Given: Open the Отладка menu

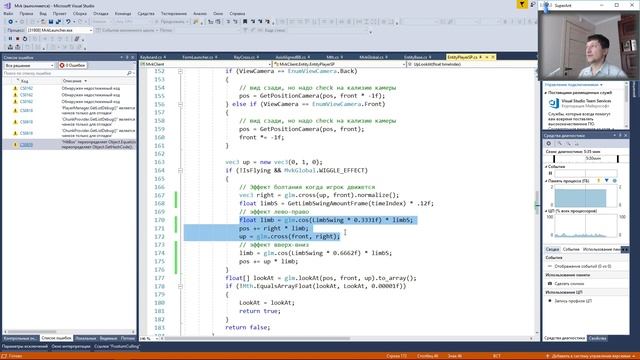Looking at the screenshot, I should point(101,13).
